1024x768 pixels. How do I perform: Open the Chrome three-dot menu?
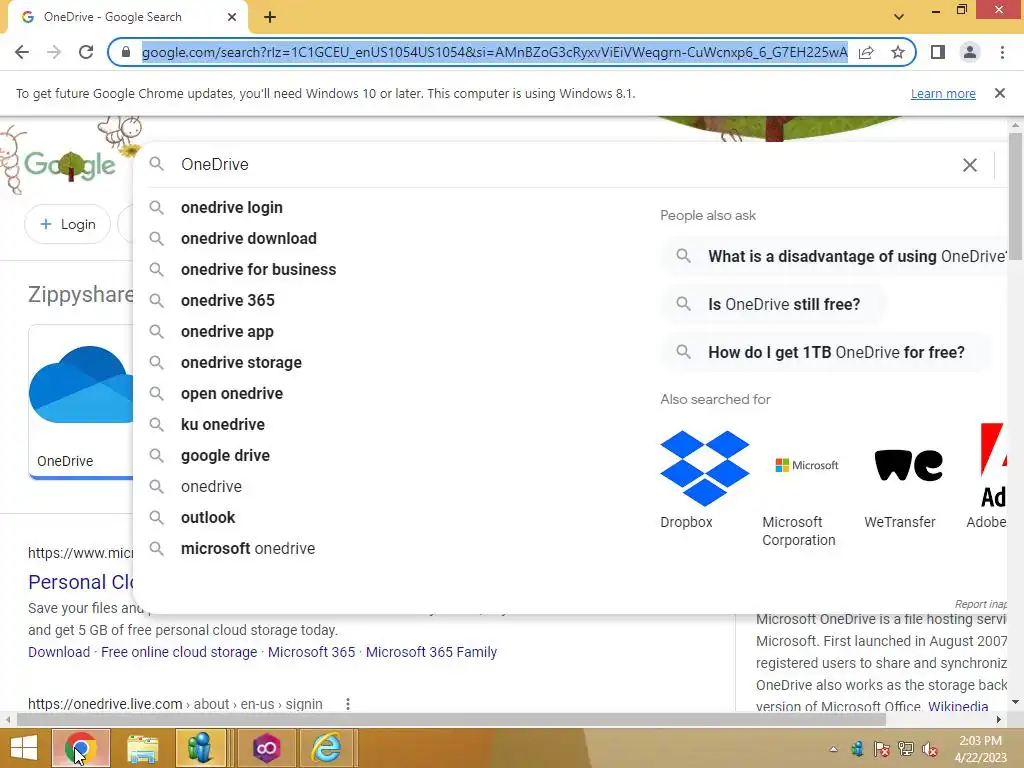1002,52
